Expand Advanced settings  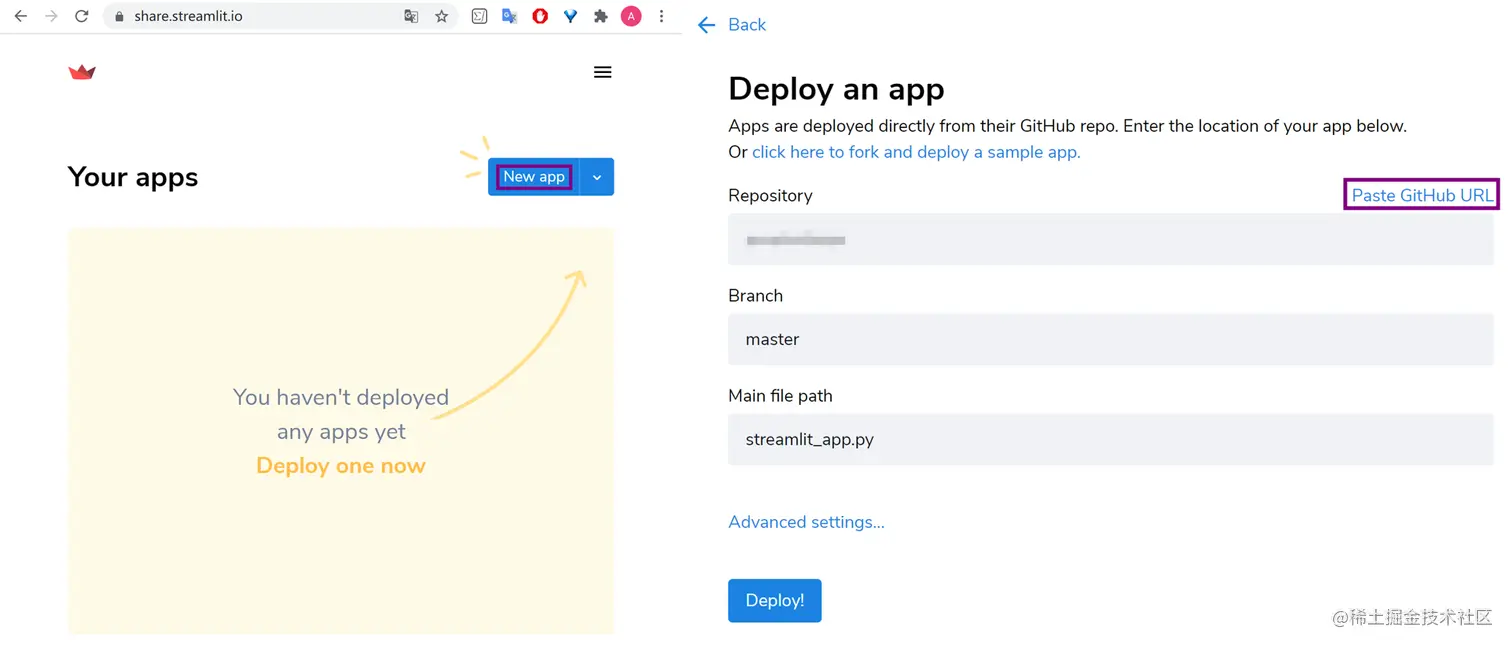806,522
